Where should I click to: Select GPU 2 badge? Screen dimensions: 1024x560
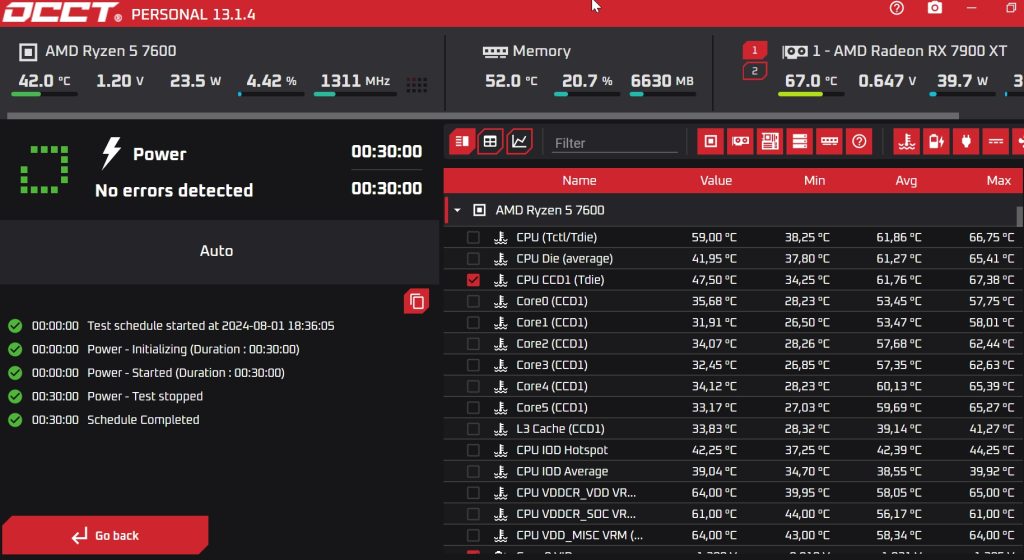[754, 71]
